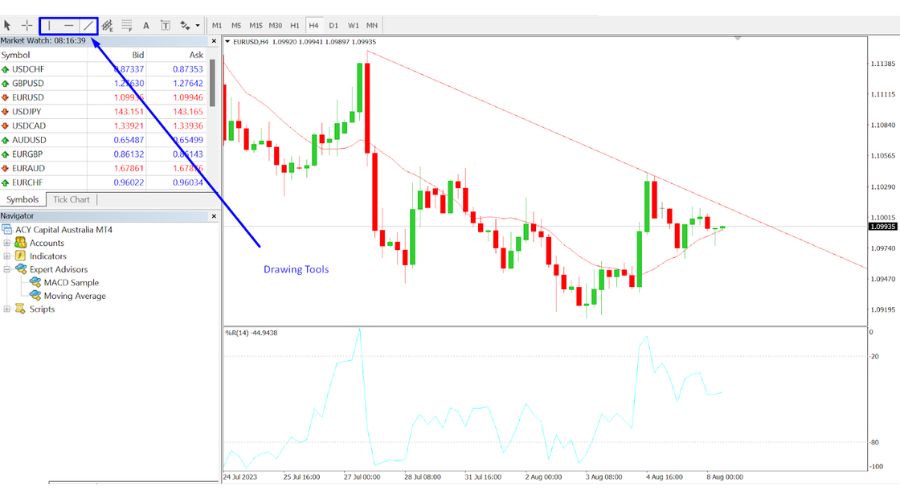Switch to the Tick Chart tab
This screenshot has height=500, width=900.
pos(71,199)
